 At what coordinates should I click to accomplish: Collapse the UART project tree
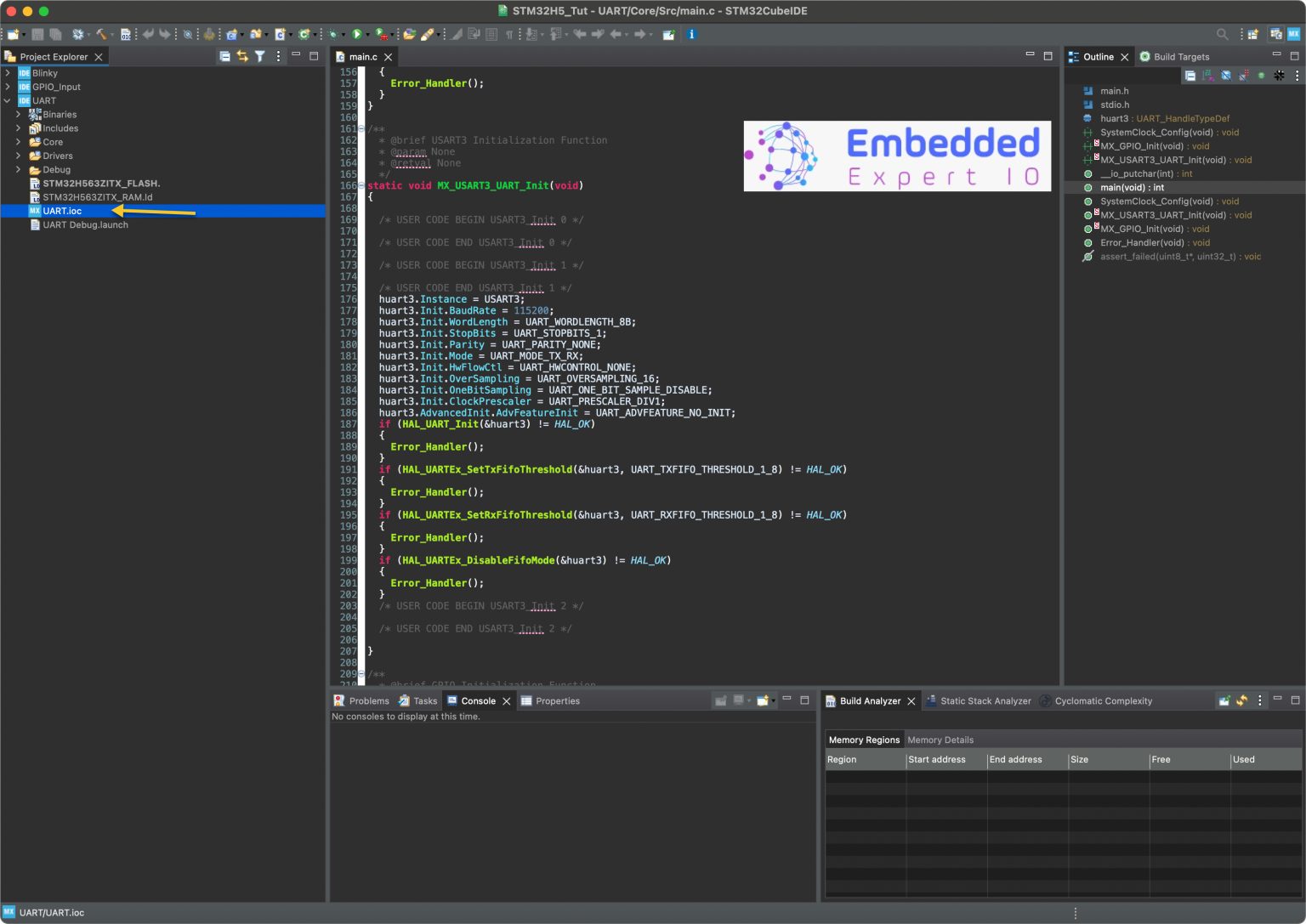pyautogui.click(x=9, y=100)
